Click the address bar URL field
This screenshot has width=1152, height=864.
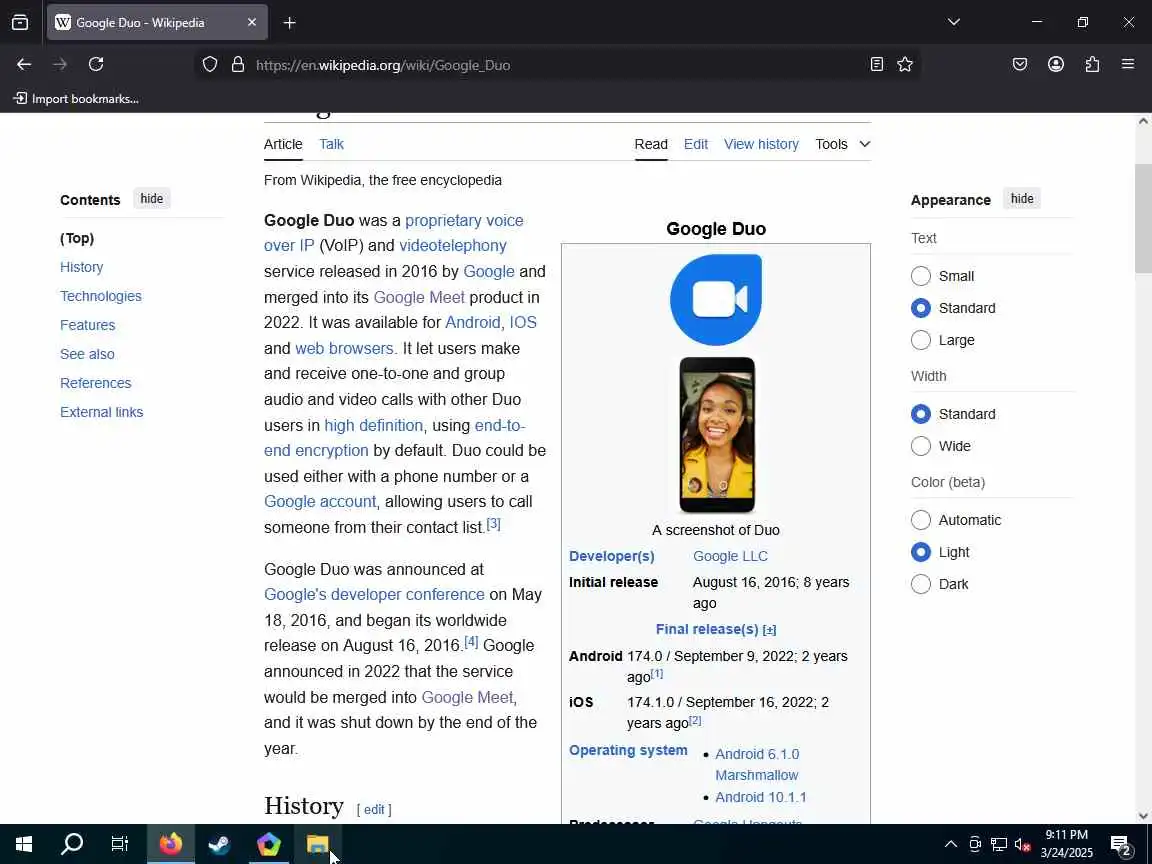558,65
